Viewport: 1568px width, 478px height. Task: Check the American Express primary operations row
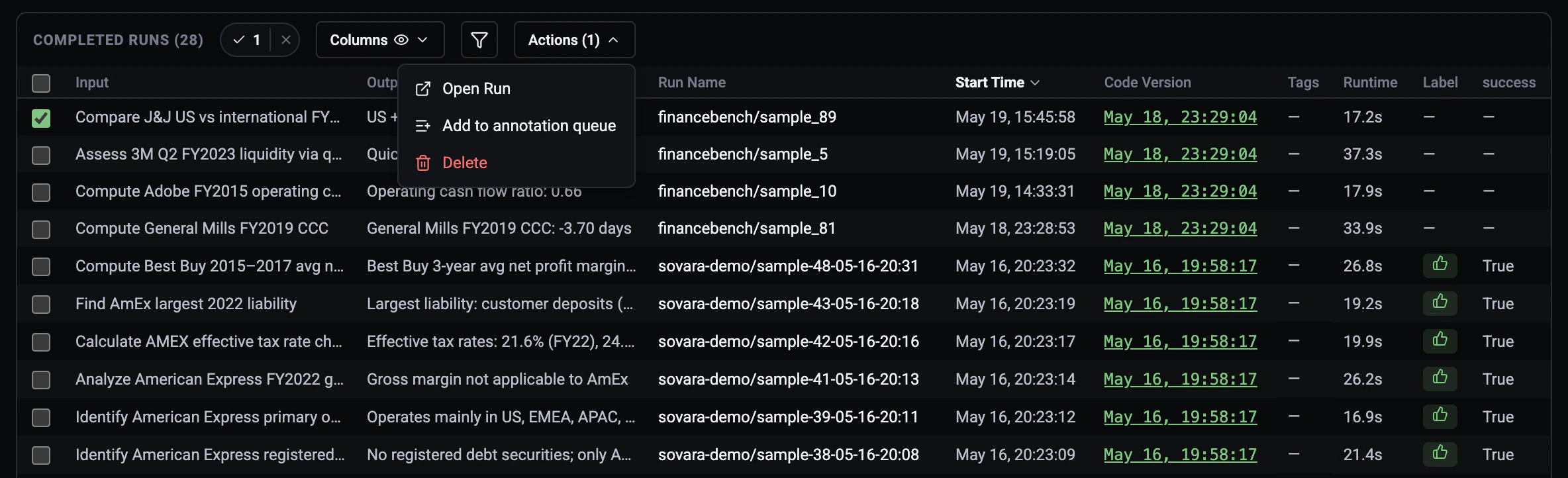pos(41,417)
